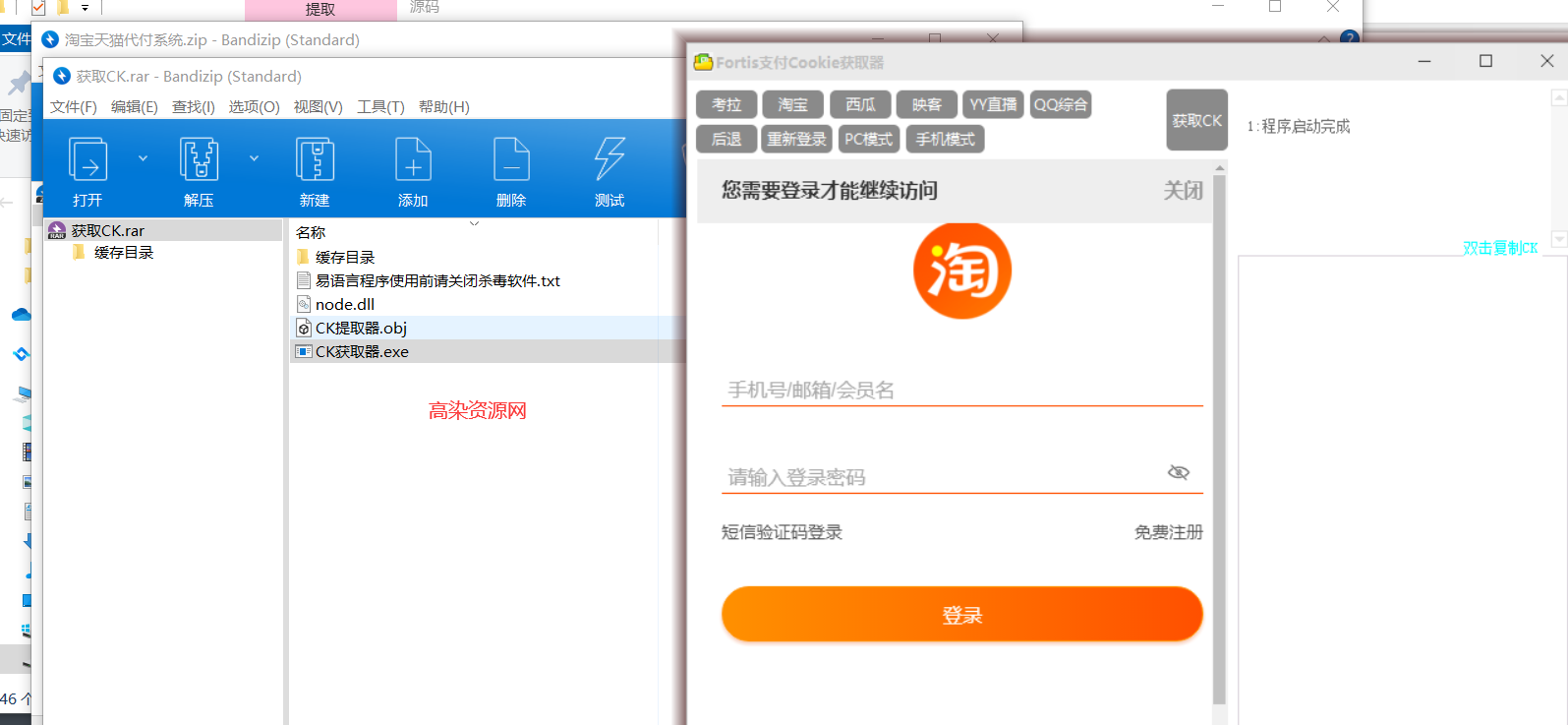
Task: Expand the Extract (解压) dropdown arrow
Action: (x=254, y=158)
